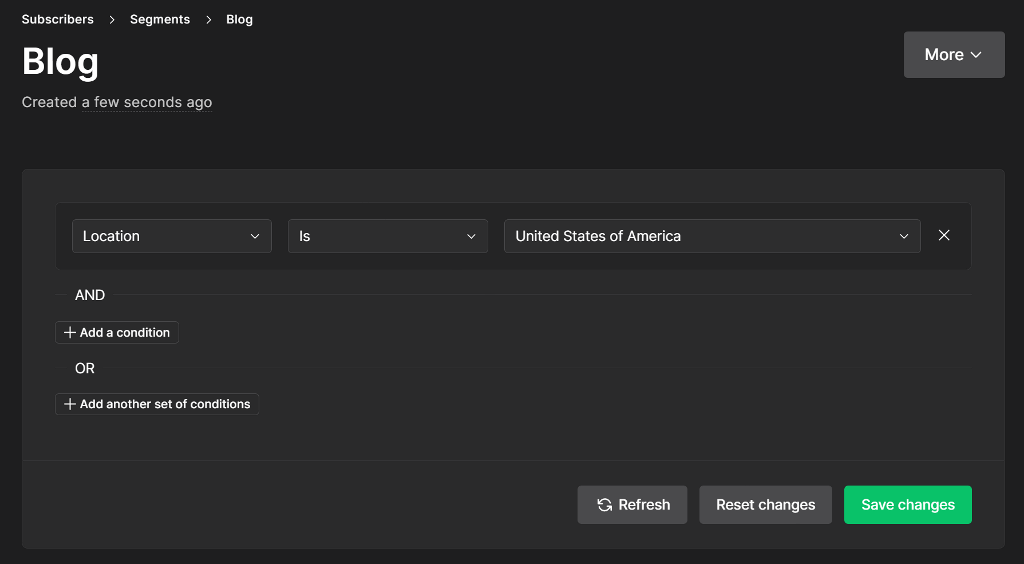Open the Location filter type dropdown

(171, 236)
